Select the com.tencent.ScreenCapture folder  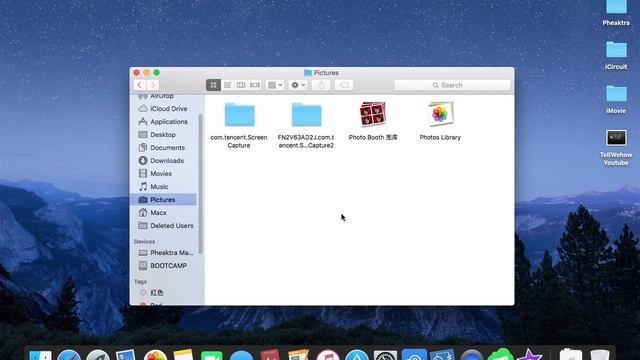239,125
